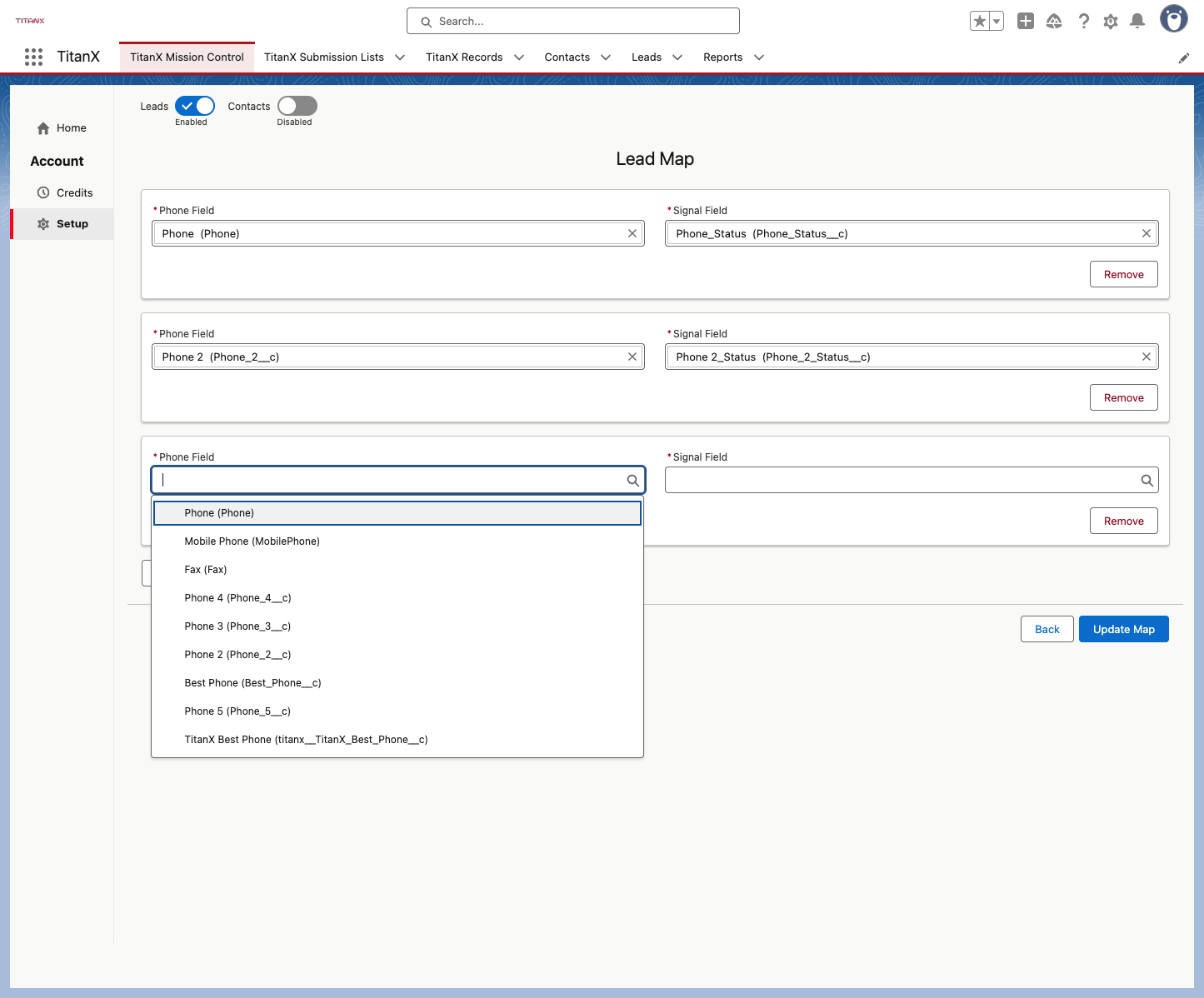
Task: Open the favorites list dropdown arrow
Action: [997, 21]
